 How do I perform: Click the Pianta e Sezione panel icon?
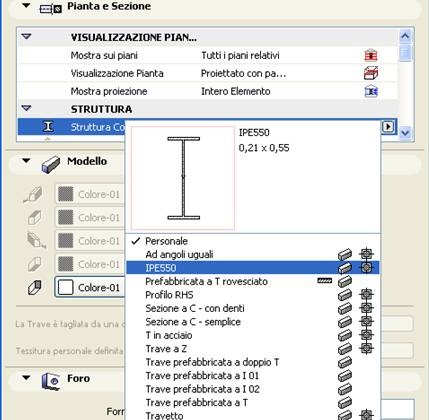51,8
